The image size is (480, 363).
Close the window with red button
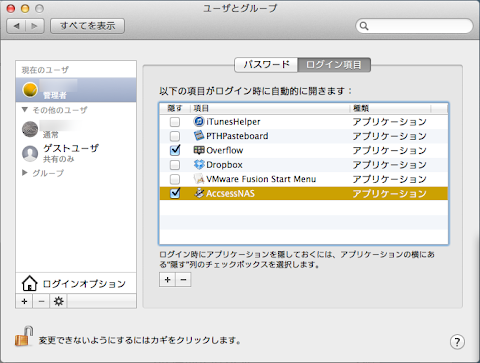pos(11,8)
